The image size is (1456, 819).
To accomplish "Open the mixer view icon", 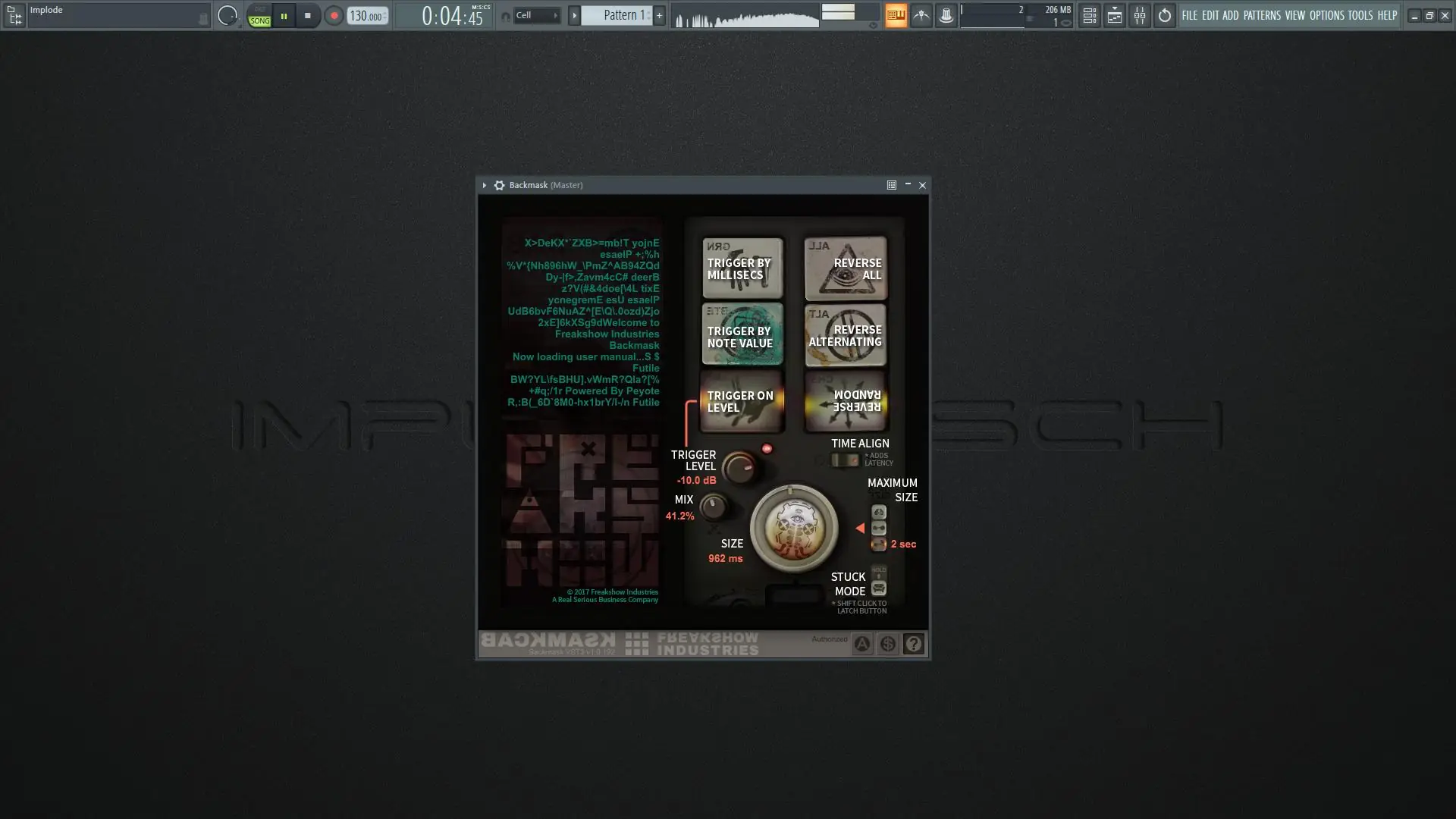I will click(1139, 15).
